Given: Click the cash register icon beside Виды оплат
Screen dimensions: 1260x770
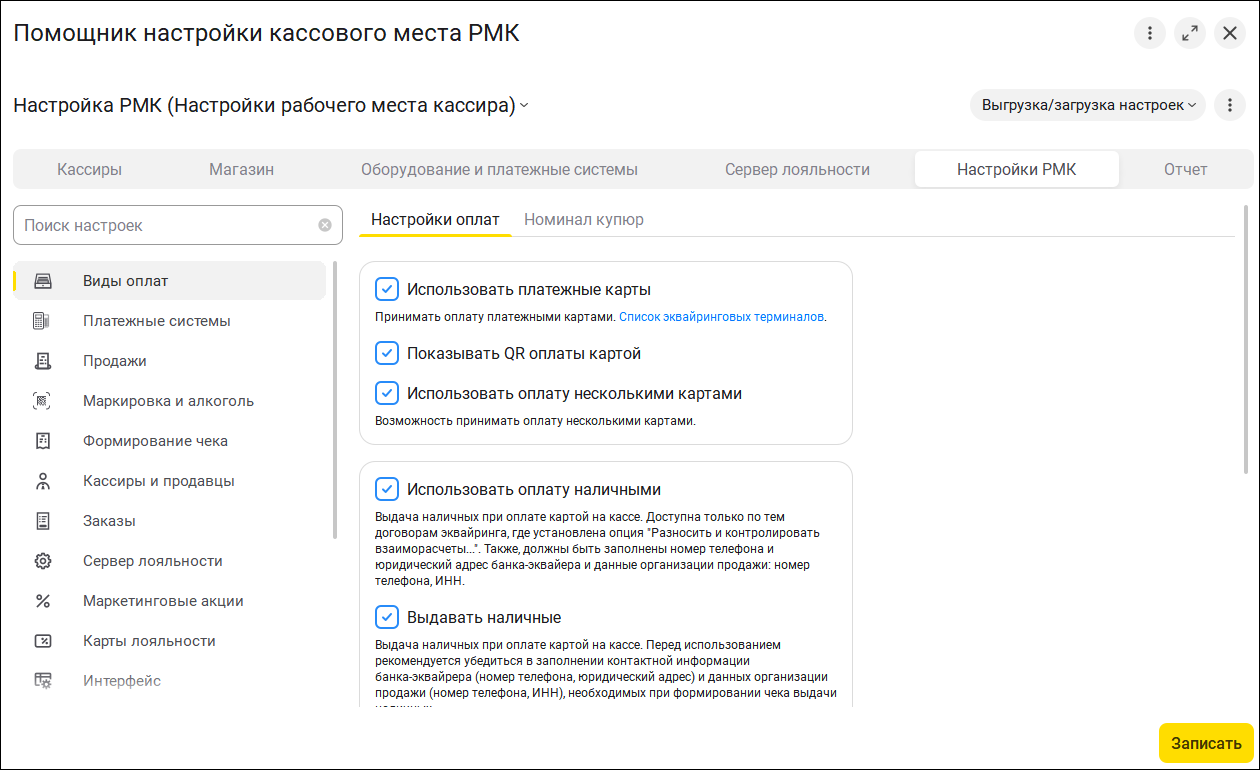Looking at the screenshot, I should 43,281.
